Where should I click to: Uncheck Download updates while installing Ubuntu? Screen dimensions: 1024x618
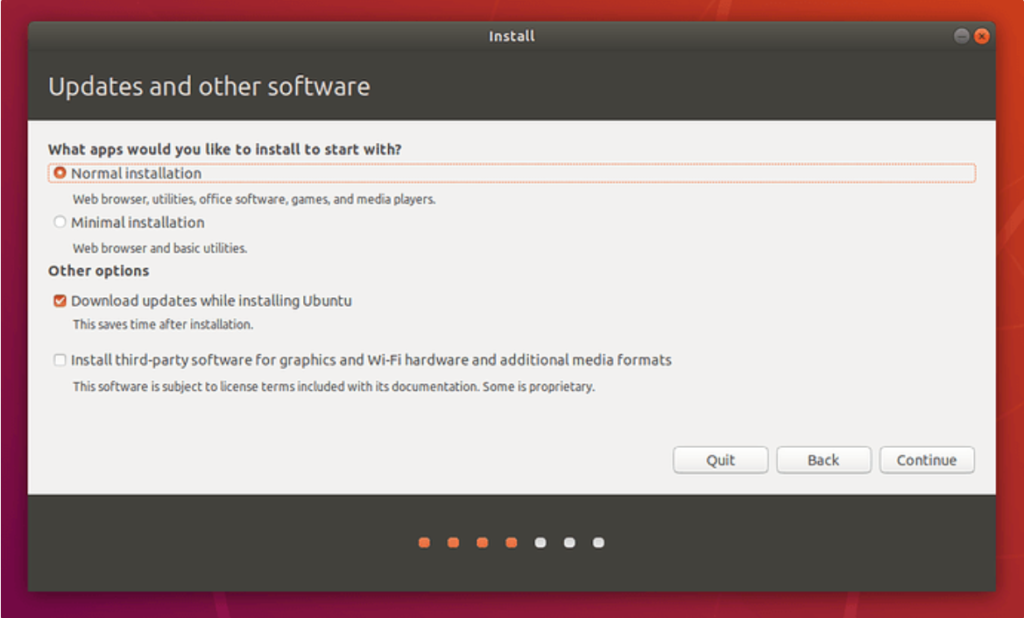point(60,301)
